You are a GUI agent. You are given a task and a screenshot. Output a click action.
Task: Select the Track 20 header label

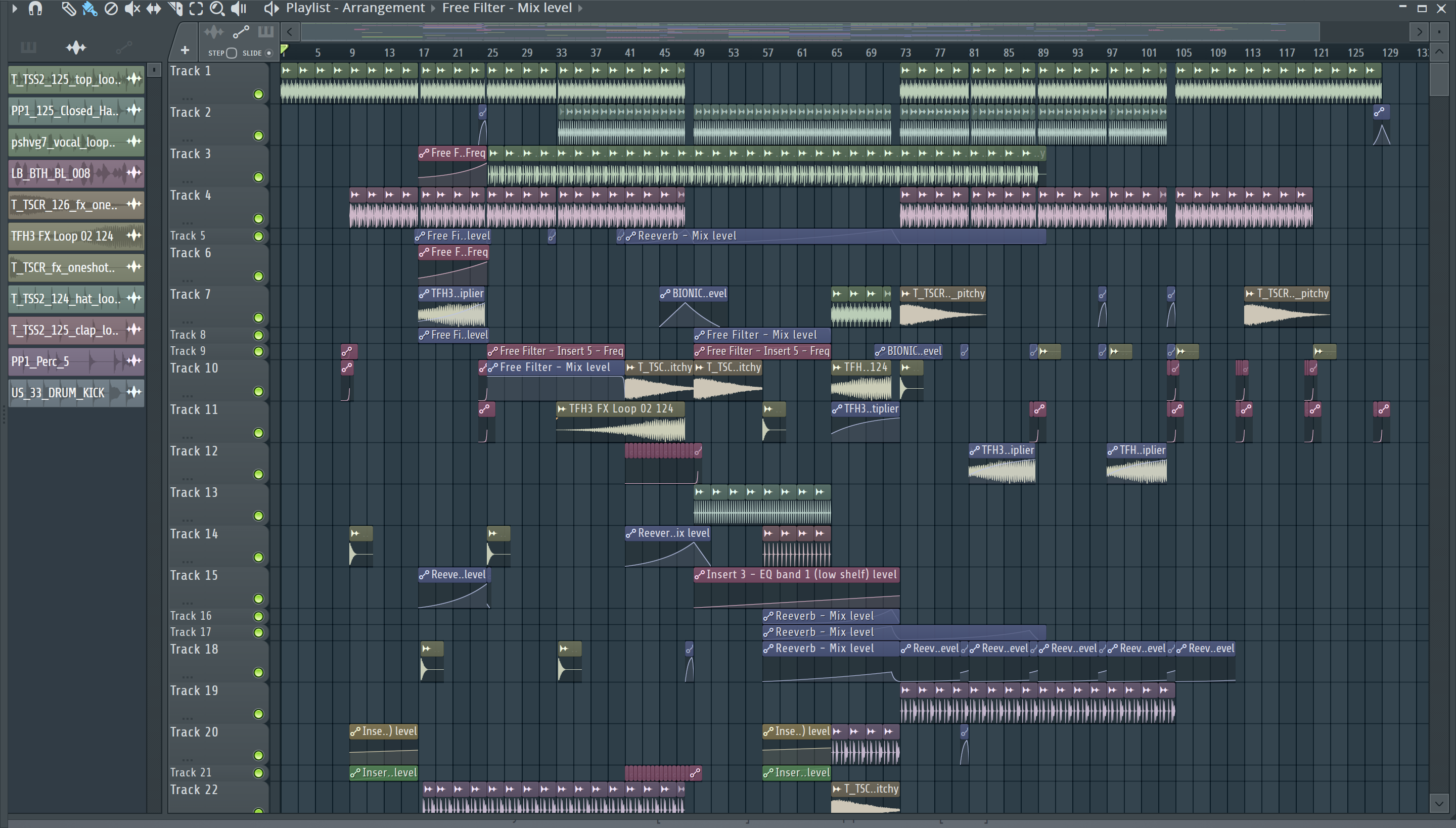tap(194, 732)
